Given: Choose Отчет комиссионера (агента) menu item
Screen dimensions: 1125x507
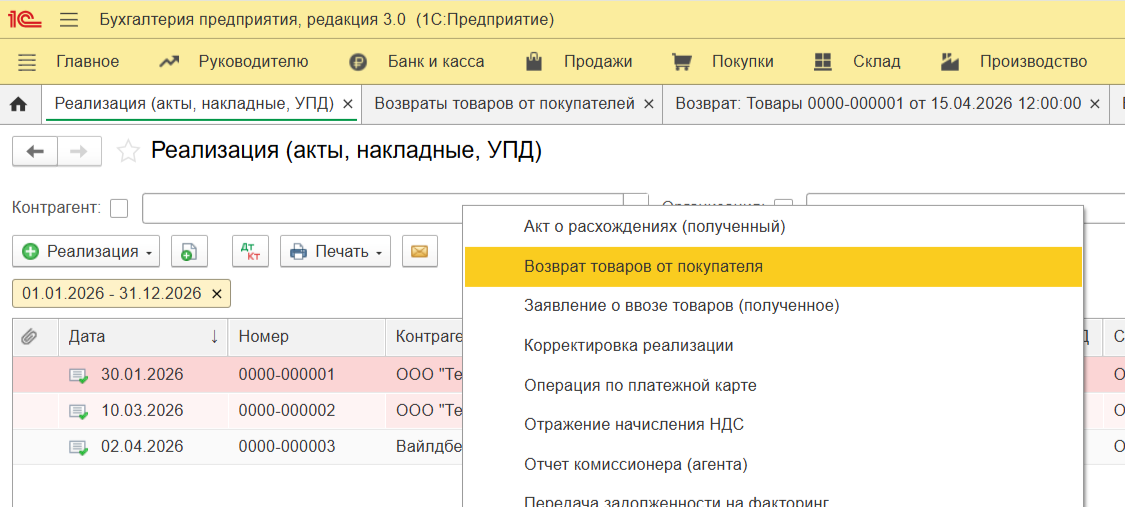Looking at the screenshot, I should coord(773,465).
